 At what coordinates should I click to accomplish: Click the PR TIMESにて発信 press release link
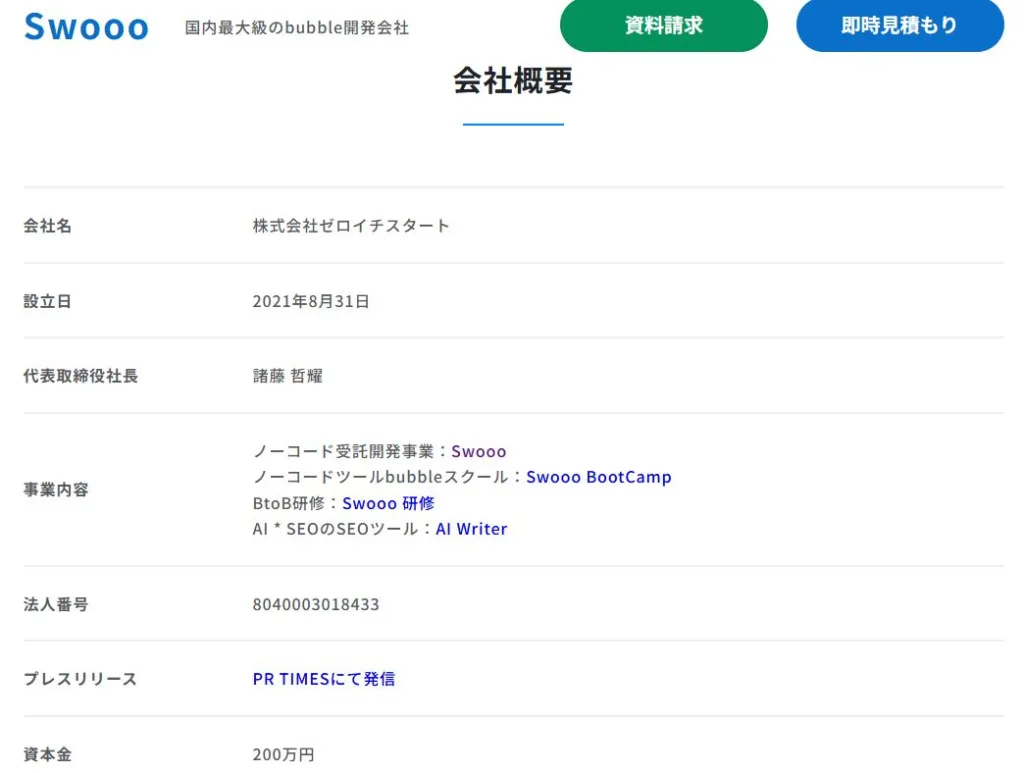pos(322,679)
